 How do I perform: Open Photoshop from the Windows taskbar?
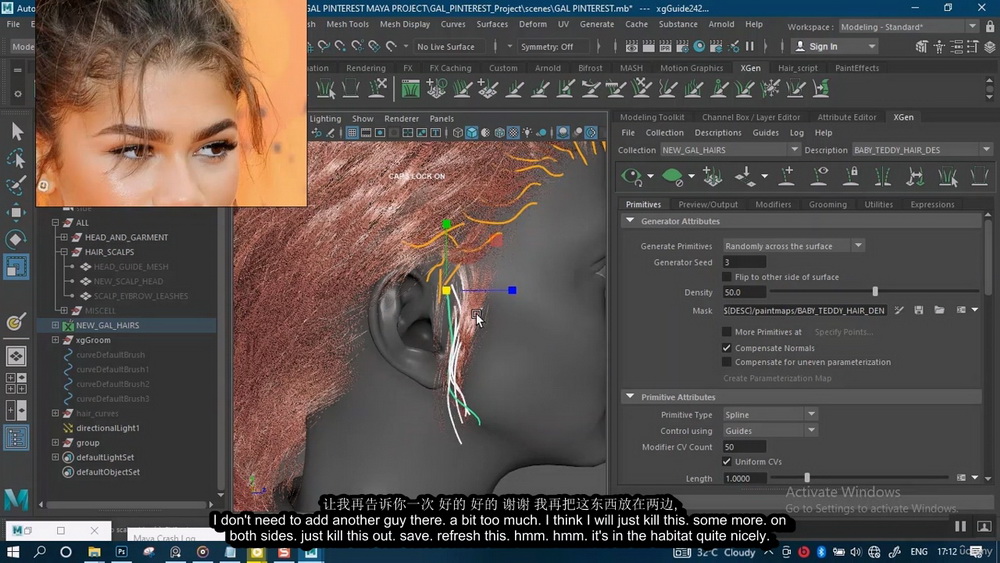(121, 552)
